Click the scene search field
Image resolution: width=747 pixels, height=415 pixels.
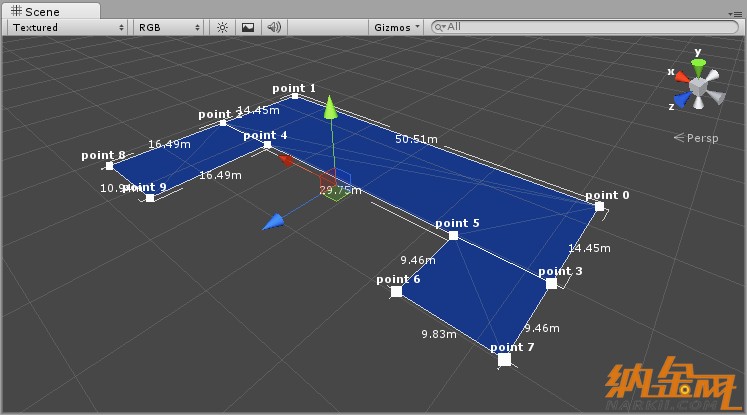tap(585, 27)
